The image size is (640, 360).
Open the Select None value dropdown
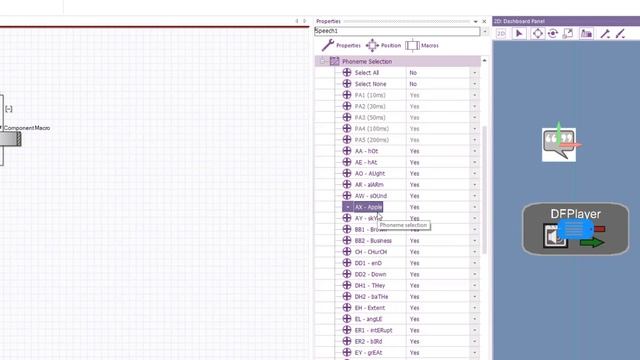pos(475,84)
